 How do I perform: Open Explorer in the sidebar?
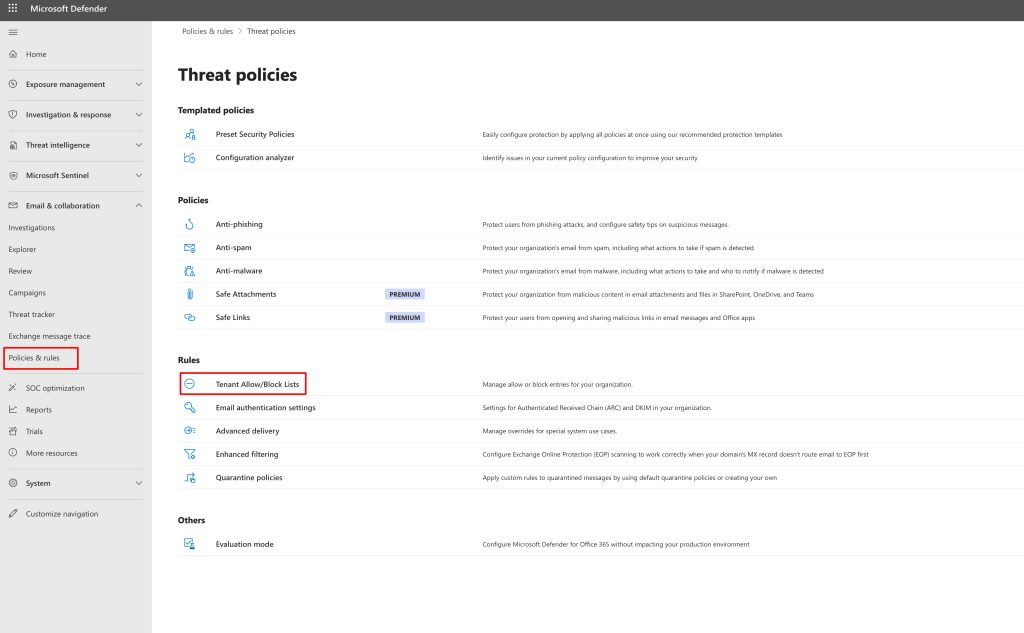[x=22, y=250]
